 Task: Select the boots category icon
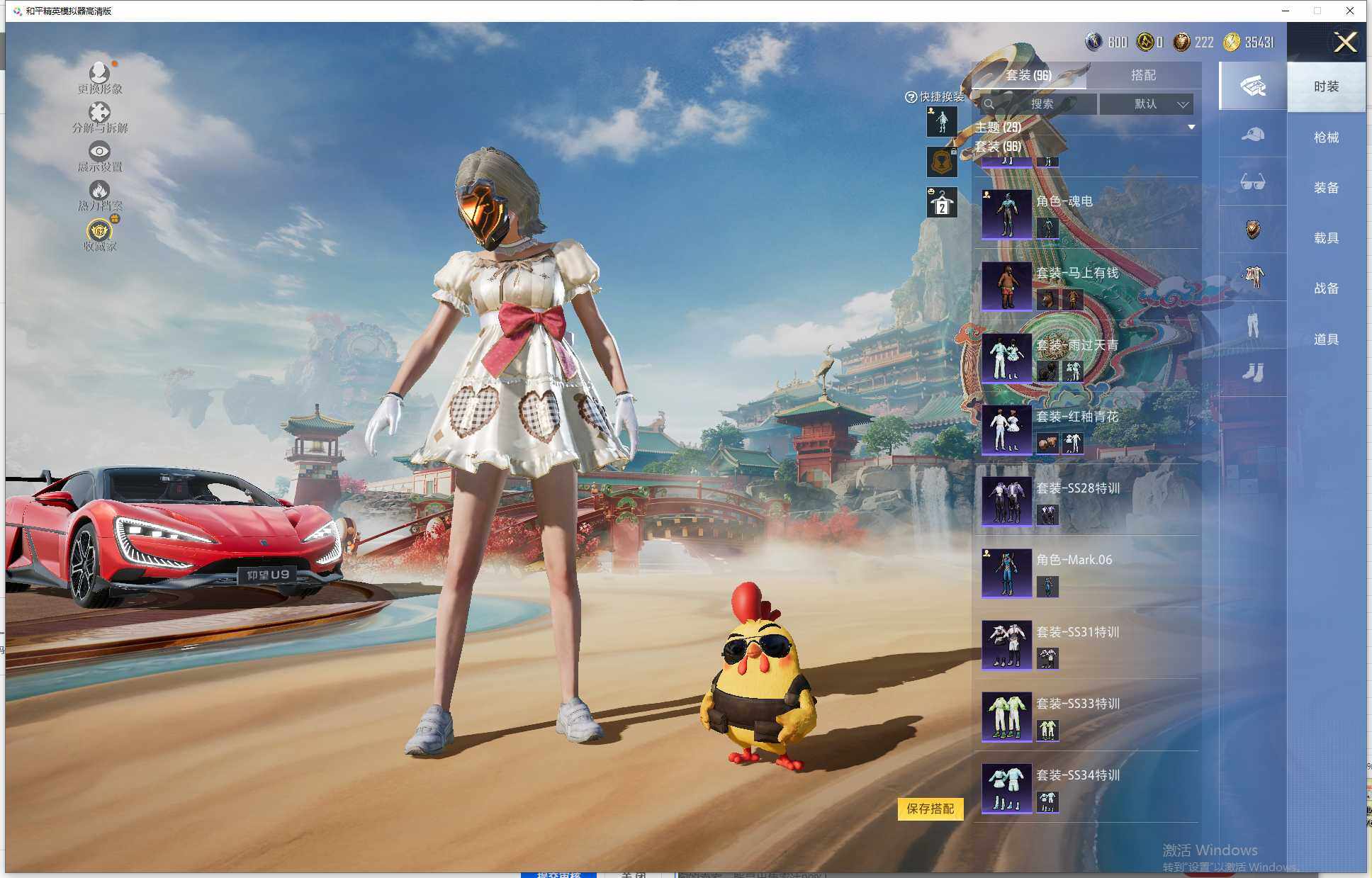[x=1253, y=371]
